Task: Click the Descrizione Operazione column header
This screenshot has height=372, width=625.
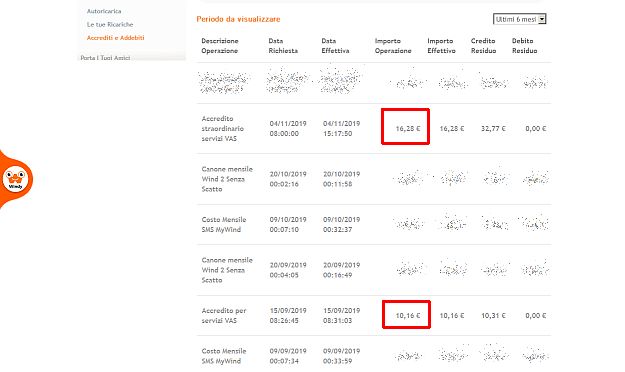Action: click(220, 46)
